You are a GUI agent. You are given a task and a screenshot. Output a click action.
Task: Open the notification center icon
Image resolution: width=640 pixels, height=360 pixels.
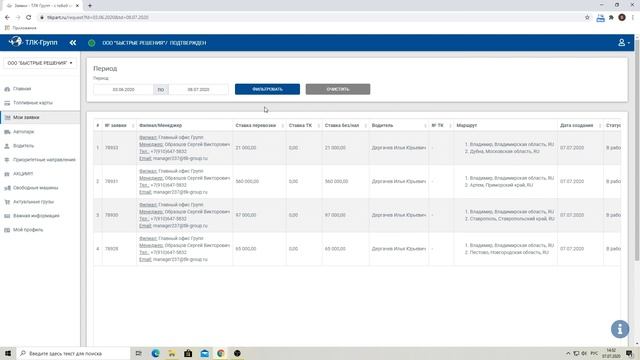[x=630, y=353]
